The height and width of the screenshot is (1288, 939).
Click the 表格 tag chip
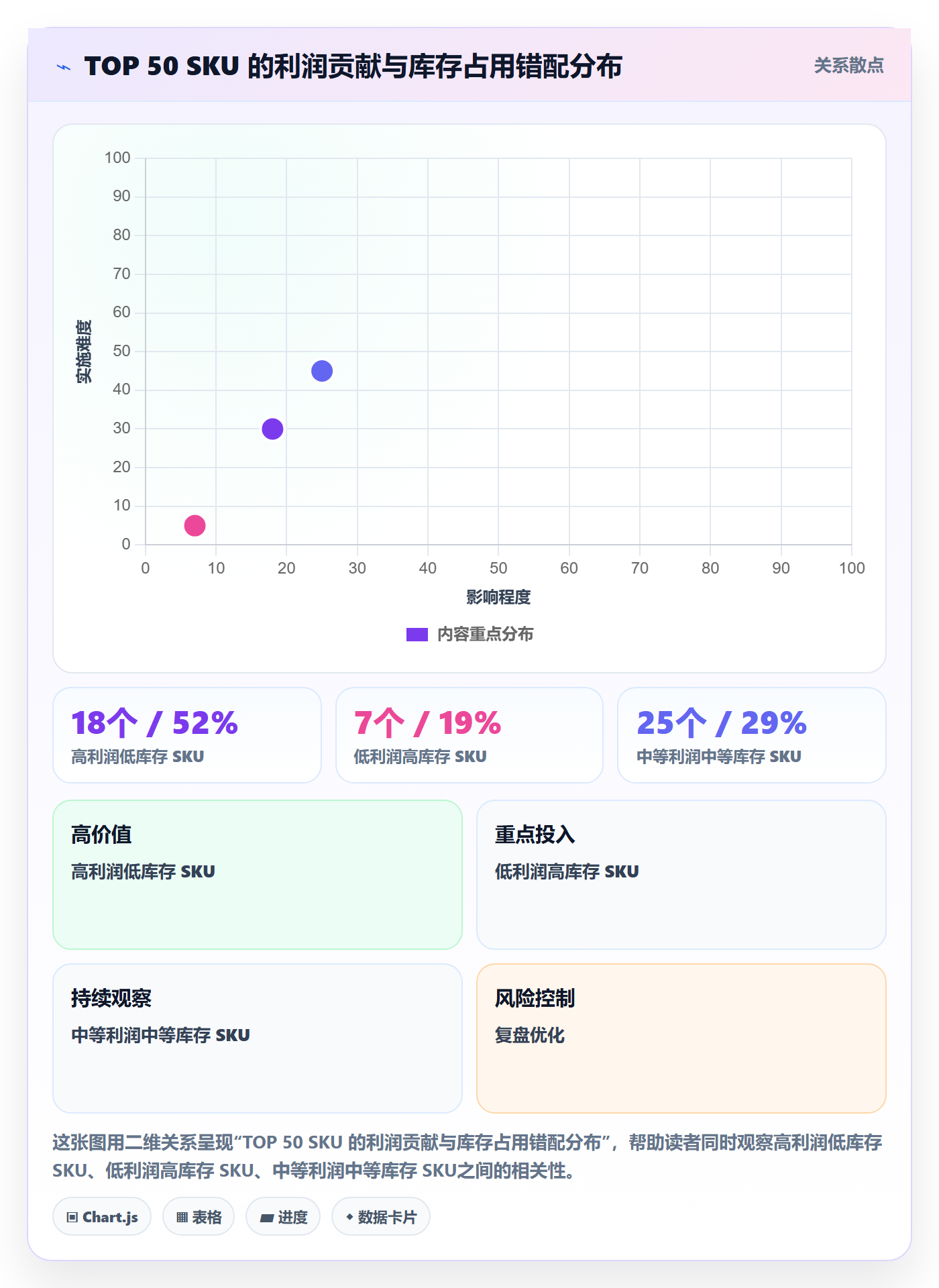(199, 1217)
